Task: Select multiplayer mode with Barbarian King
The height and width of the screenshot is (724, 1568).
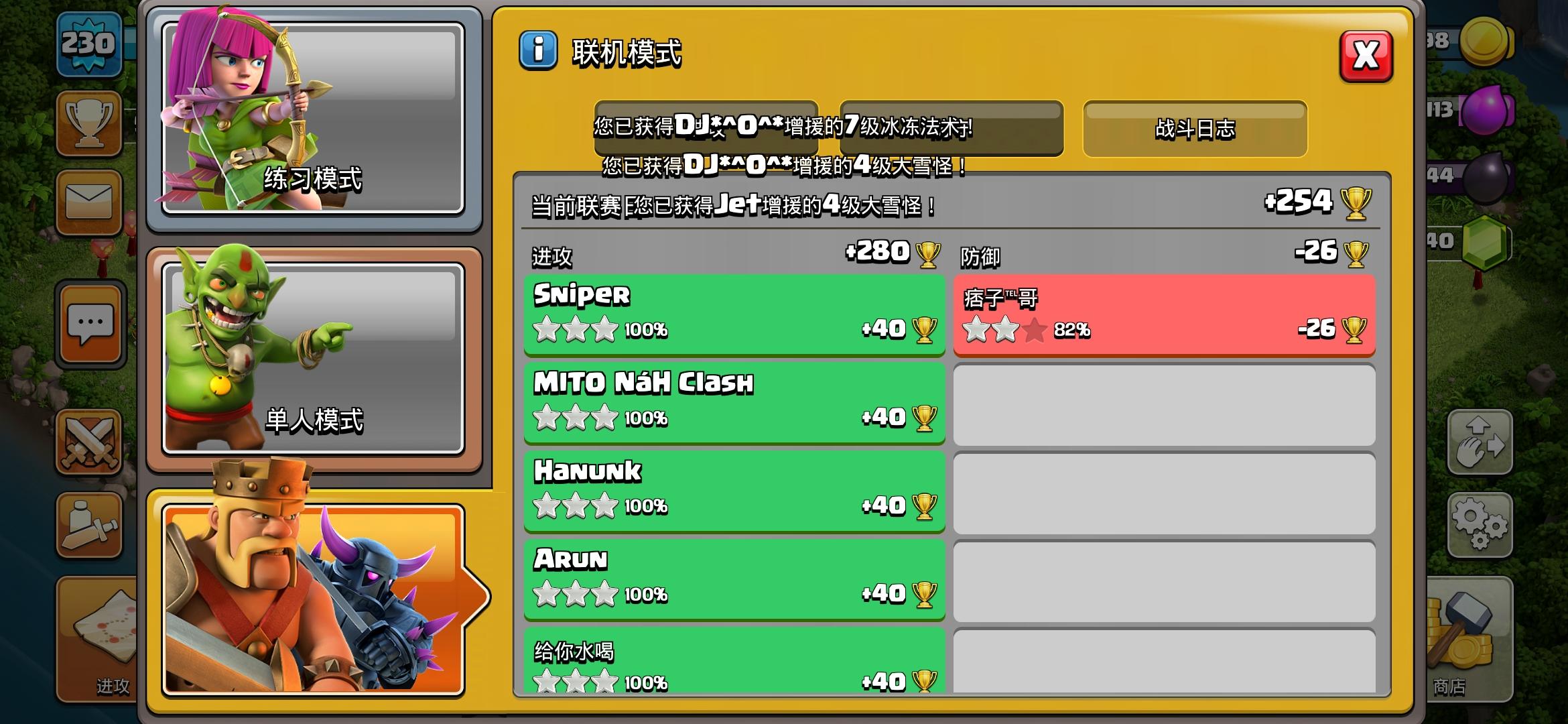Action: coord(313,599)
